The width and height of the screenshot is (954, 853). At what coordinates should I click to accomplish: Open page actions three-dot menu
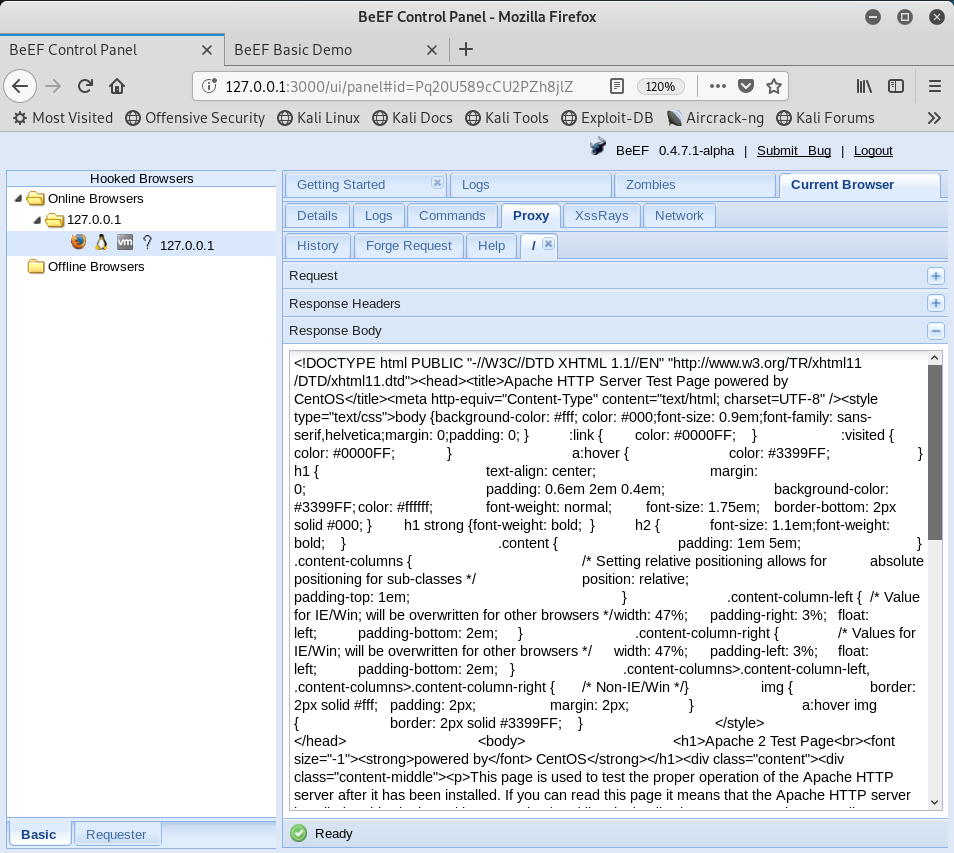pos(717,86)
